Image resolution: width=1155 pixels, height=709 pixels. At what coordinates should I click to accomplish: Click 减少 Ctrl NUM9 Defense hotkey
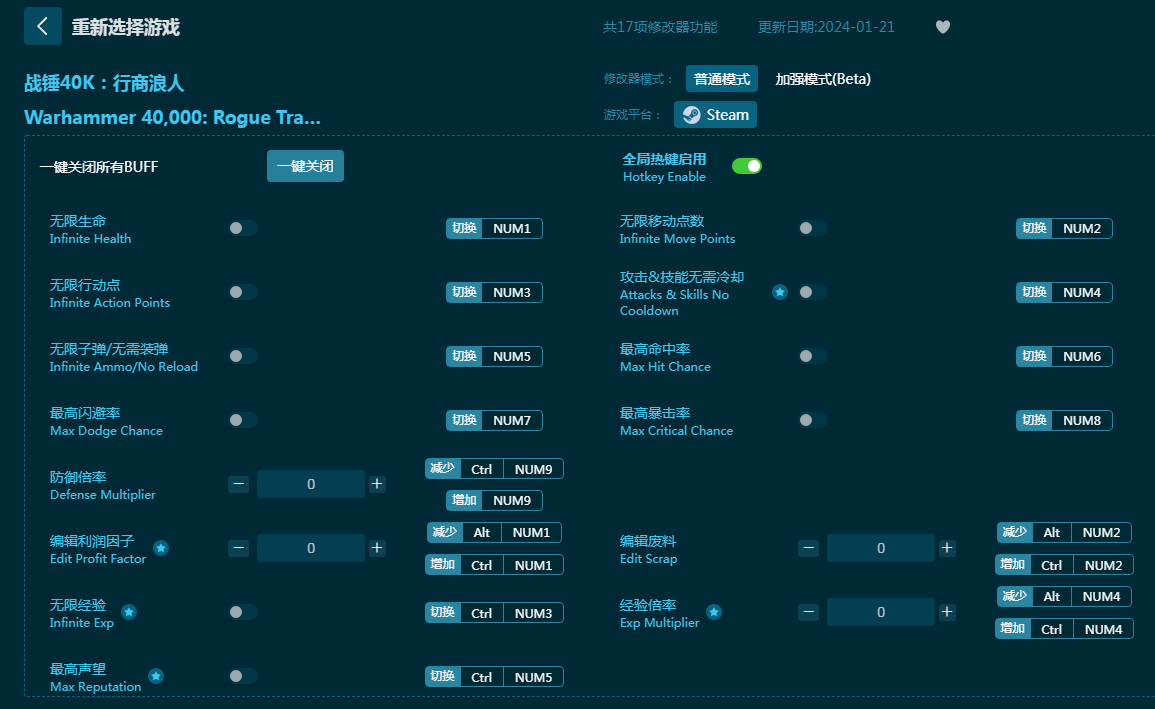click(494, 469)
